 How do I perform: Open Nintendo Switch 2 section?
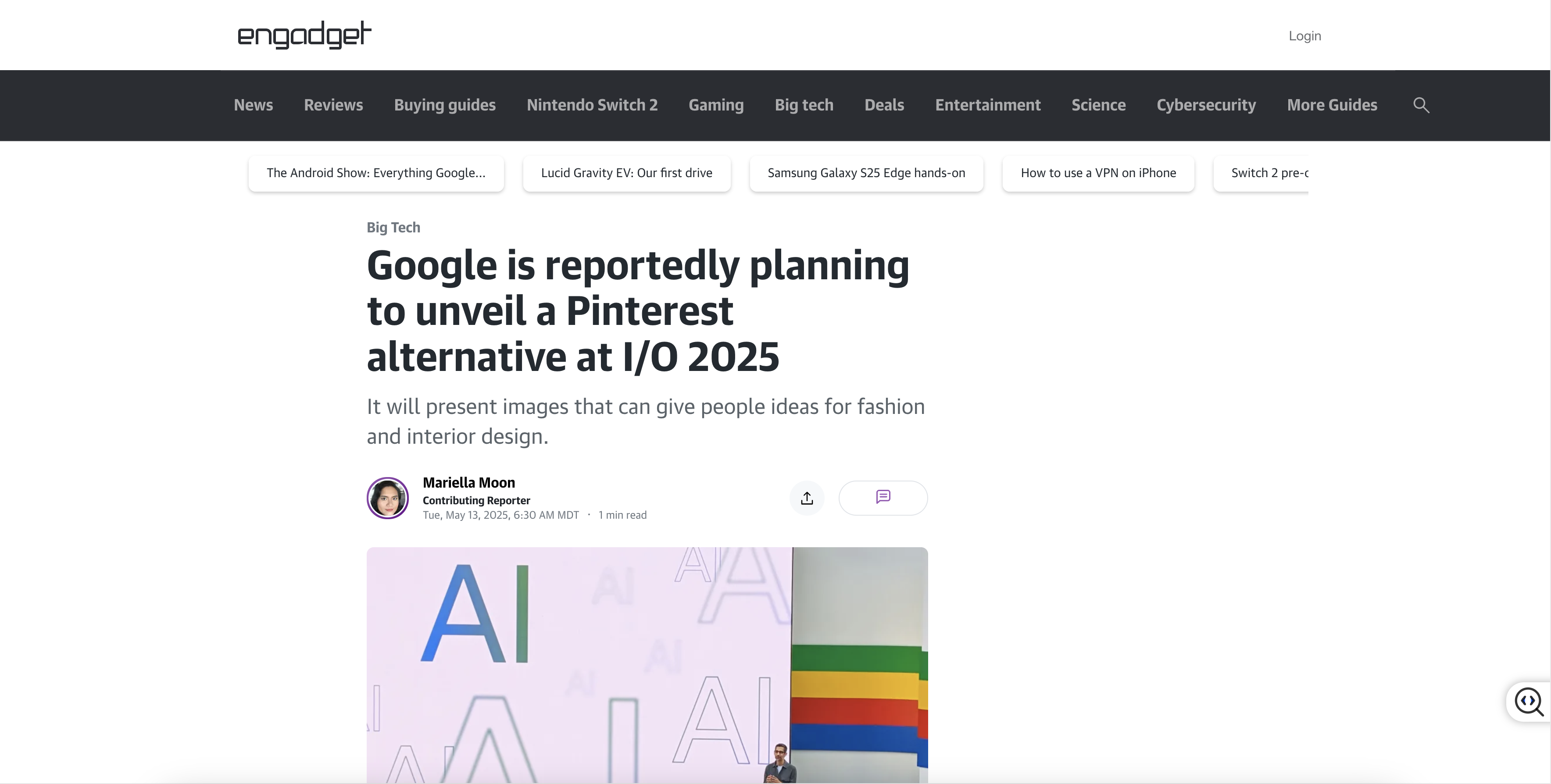[x=592, y=105]
